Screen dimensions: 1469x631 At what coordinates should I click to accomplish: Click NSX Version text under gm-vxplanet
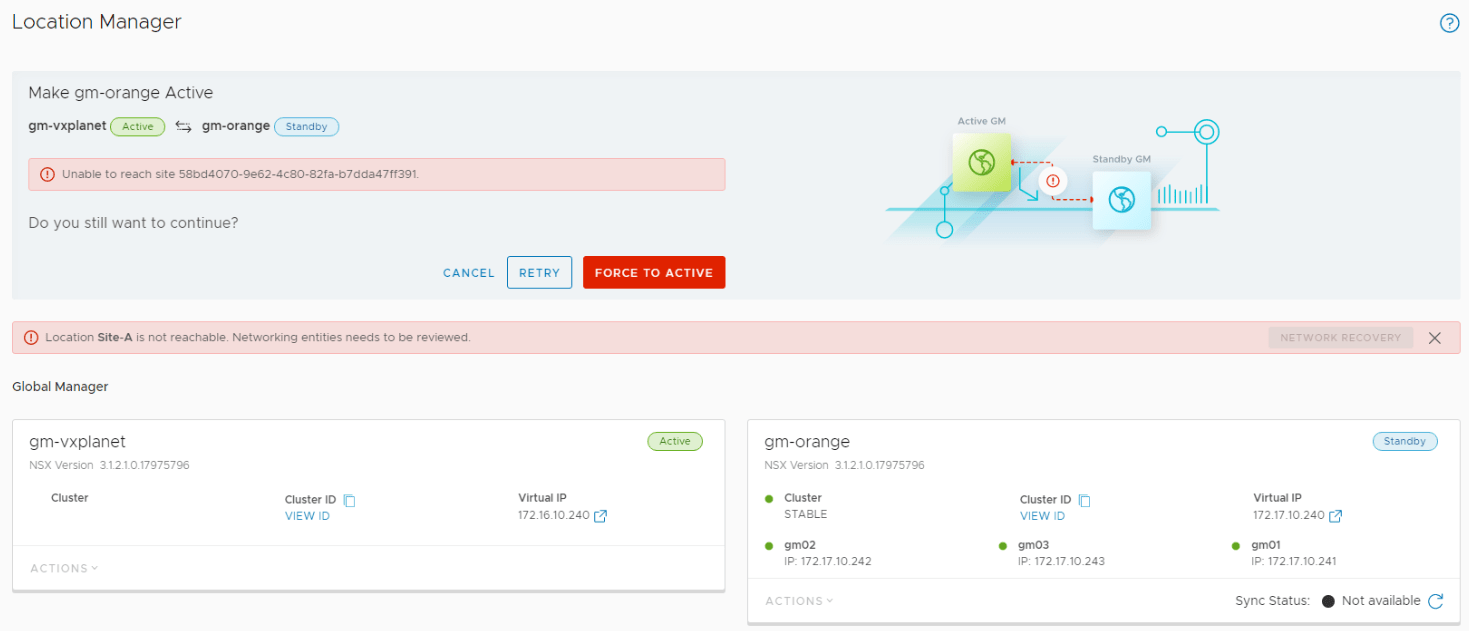pos(109,466)
